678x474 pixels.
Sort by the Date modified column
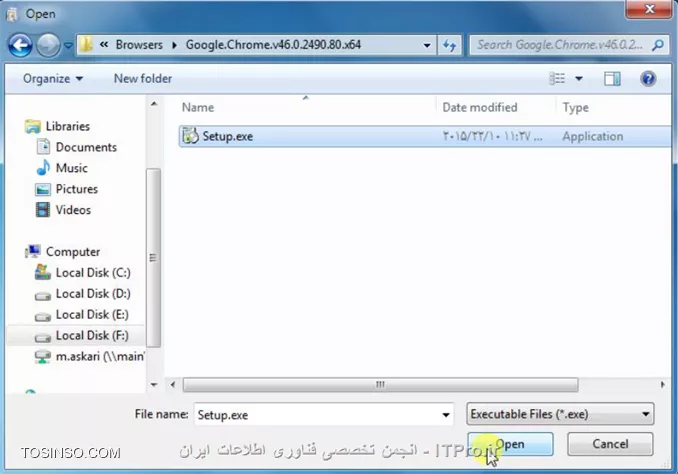coord(480,107)
